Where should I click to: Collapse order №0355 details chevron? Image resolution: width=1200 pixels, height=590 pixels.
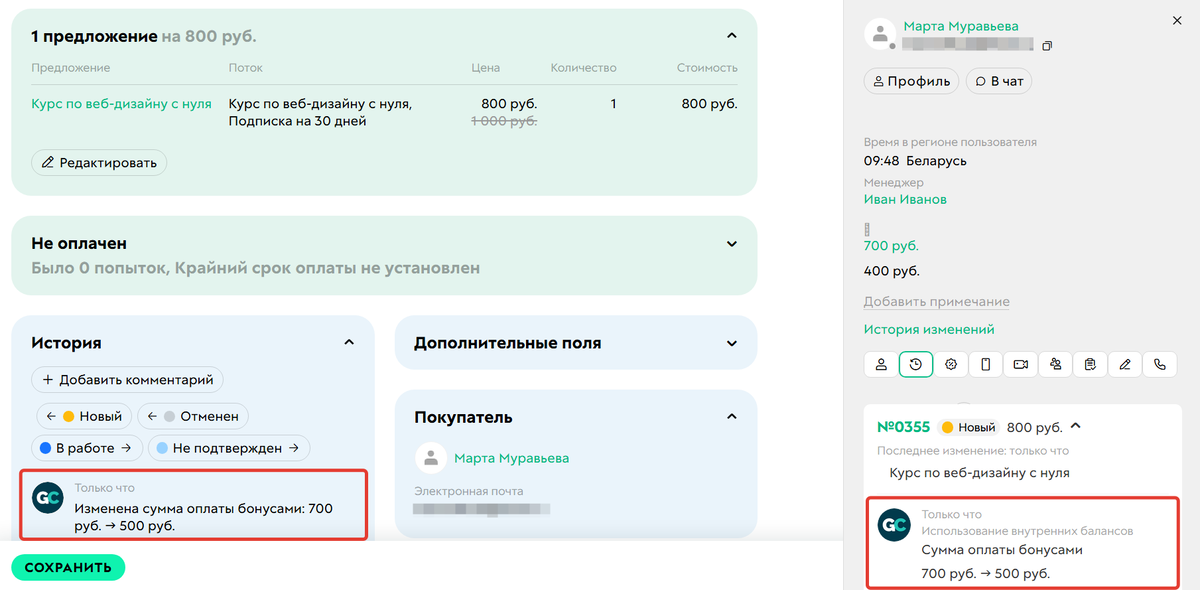(1076, 427)
